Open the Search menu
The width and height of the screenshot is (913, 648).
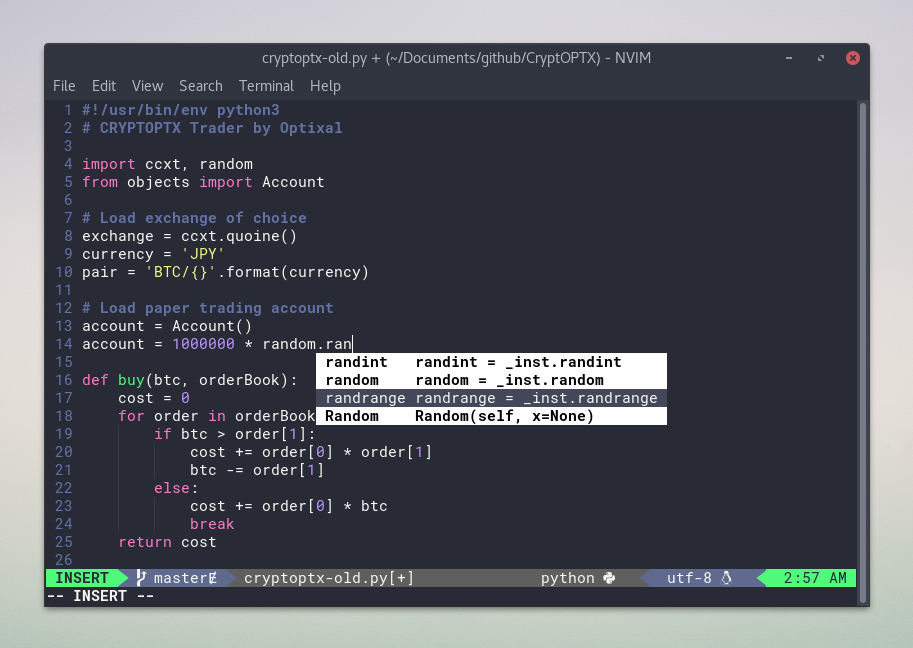click(x=201, y=86)
